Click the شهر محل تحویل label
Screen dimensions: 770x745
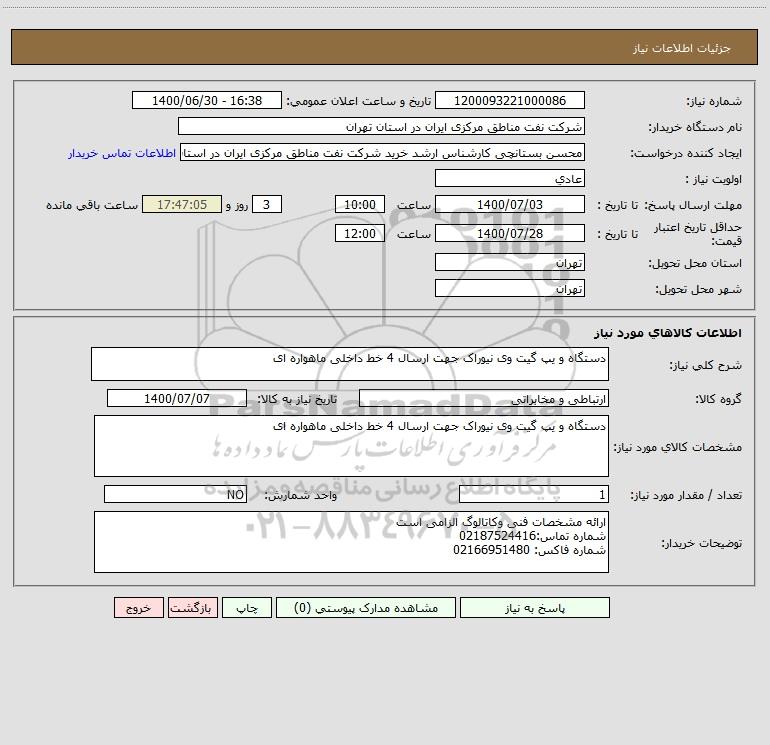[x=699, y=289]
